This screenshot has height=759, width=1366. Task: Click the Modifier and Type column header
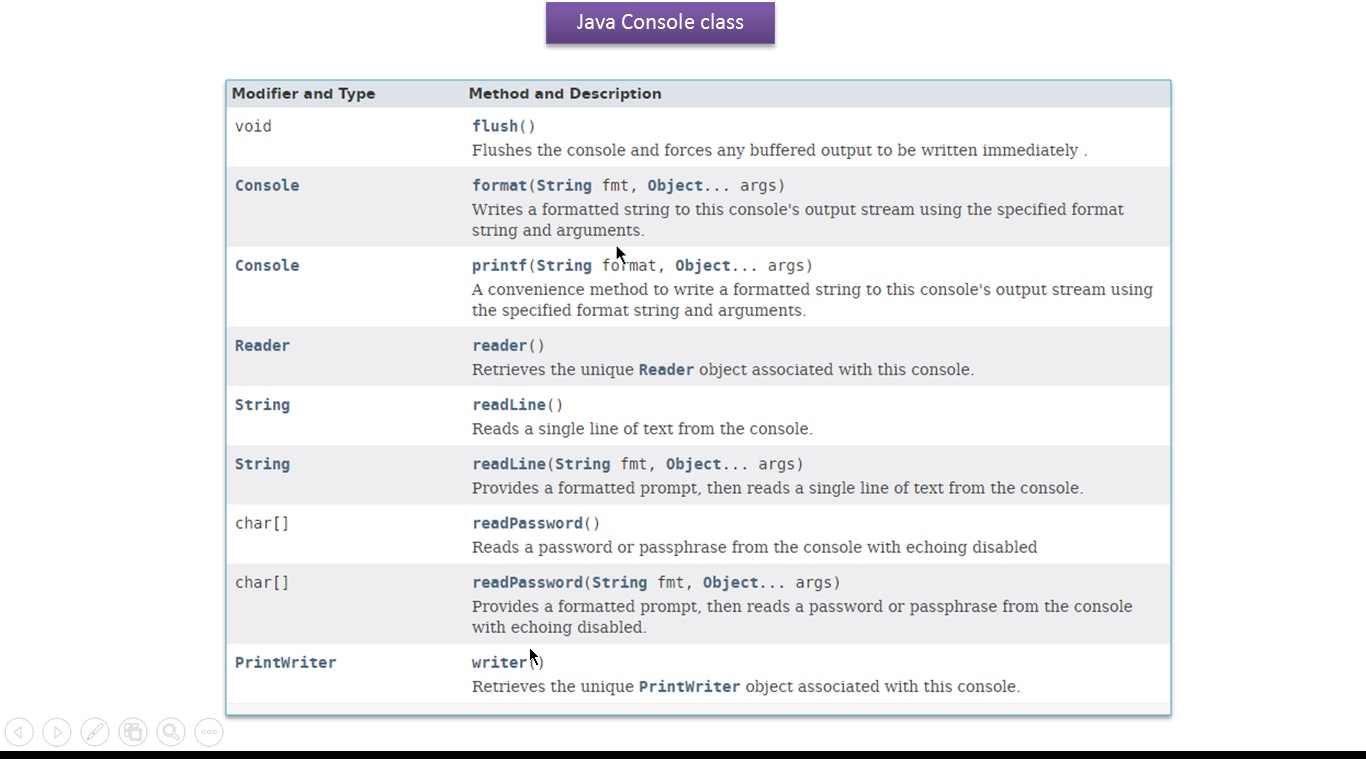point(303,93)
